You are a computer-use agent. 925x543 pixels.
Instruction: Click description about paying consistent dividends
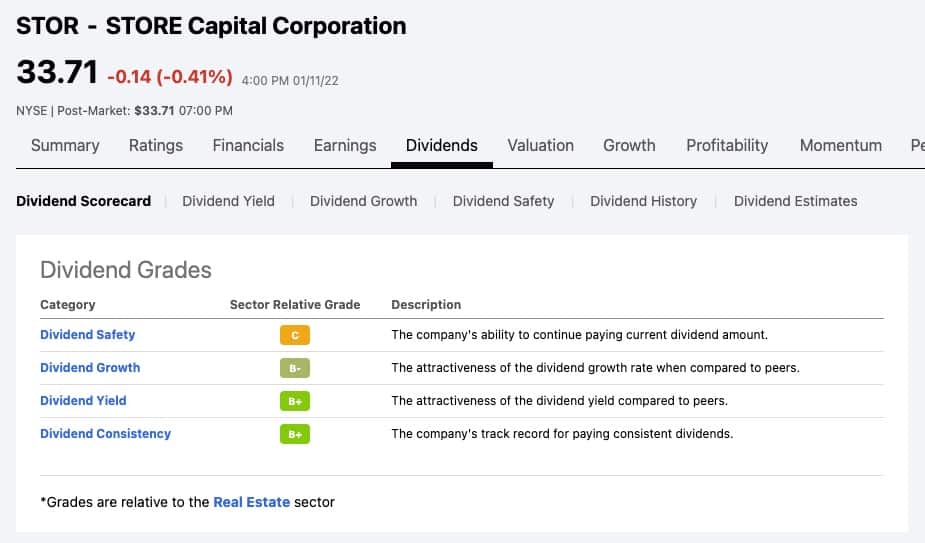coord(562,434)
